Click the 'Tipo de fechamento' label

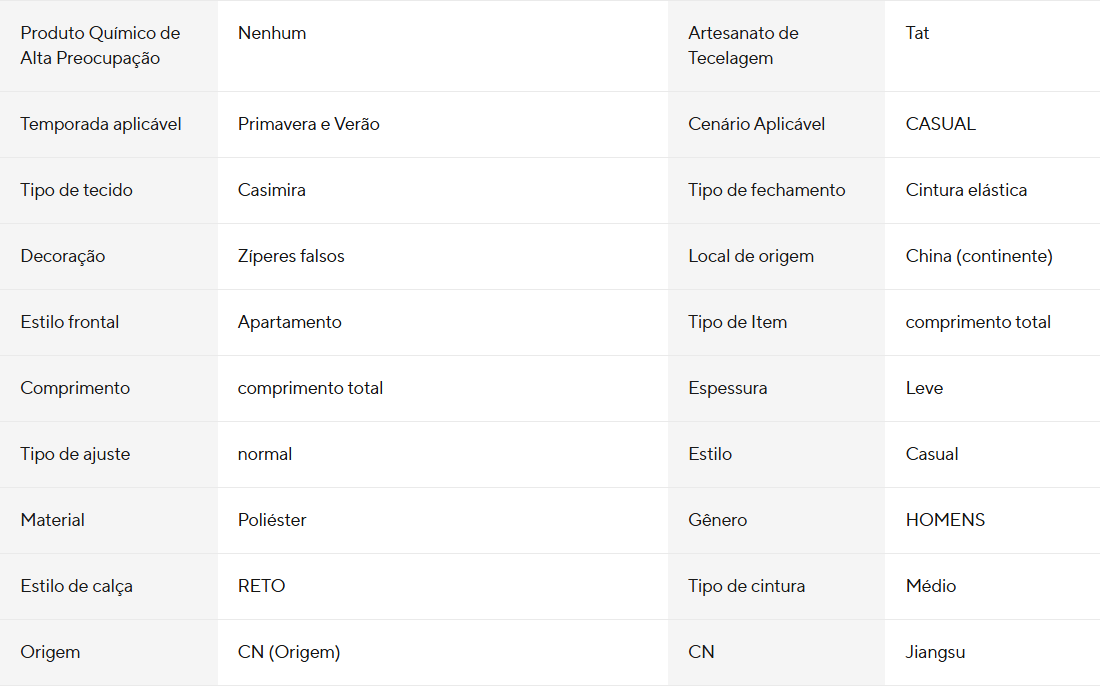pyautogui.click(x=766, y=190)
